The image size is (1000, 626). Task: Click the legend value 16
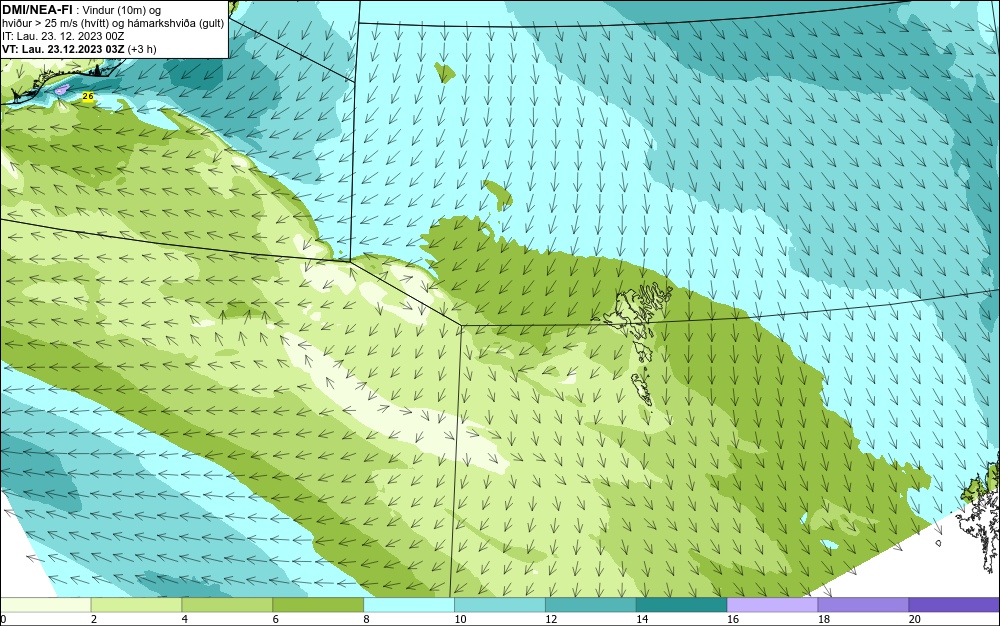click(x=733, y=619)
